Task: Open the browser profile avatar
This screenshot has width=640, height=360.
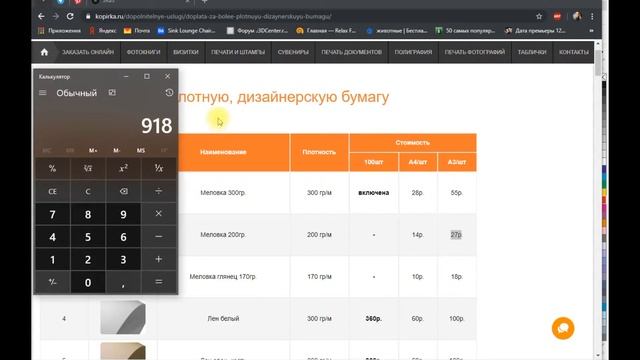Action: [577, 16]
